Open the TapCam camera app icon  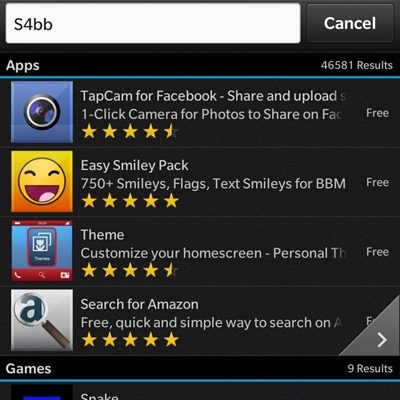pyautogui.click(x=42, y=112)
